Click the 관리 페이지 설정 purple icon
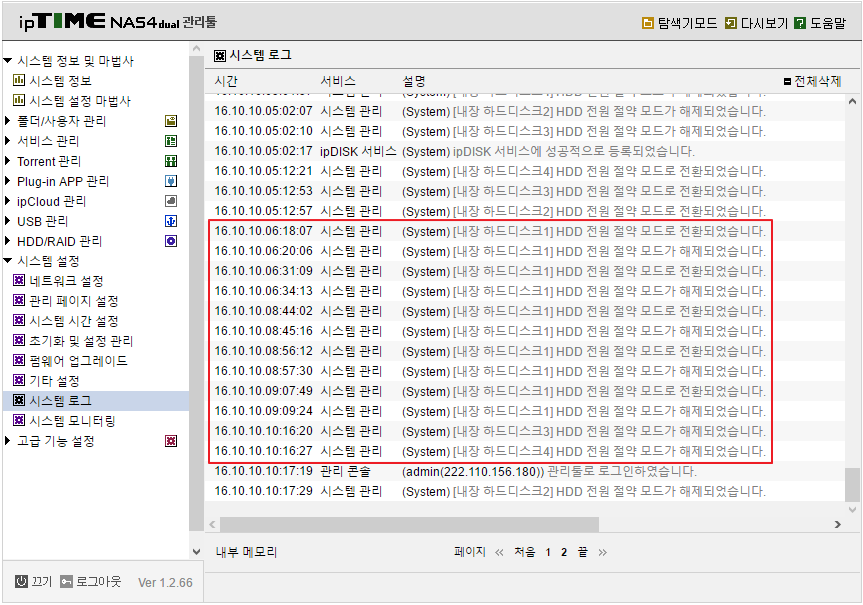The width and height of the screenshot is (863, 605). 19,301
